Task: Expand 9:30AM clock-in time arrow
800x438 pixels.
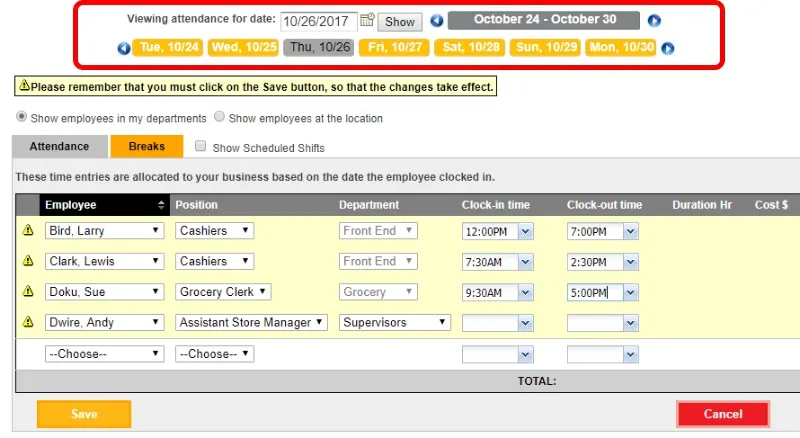Action: [526, 293]
